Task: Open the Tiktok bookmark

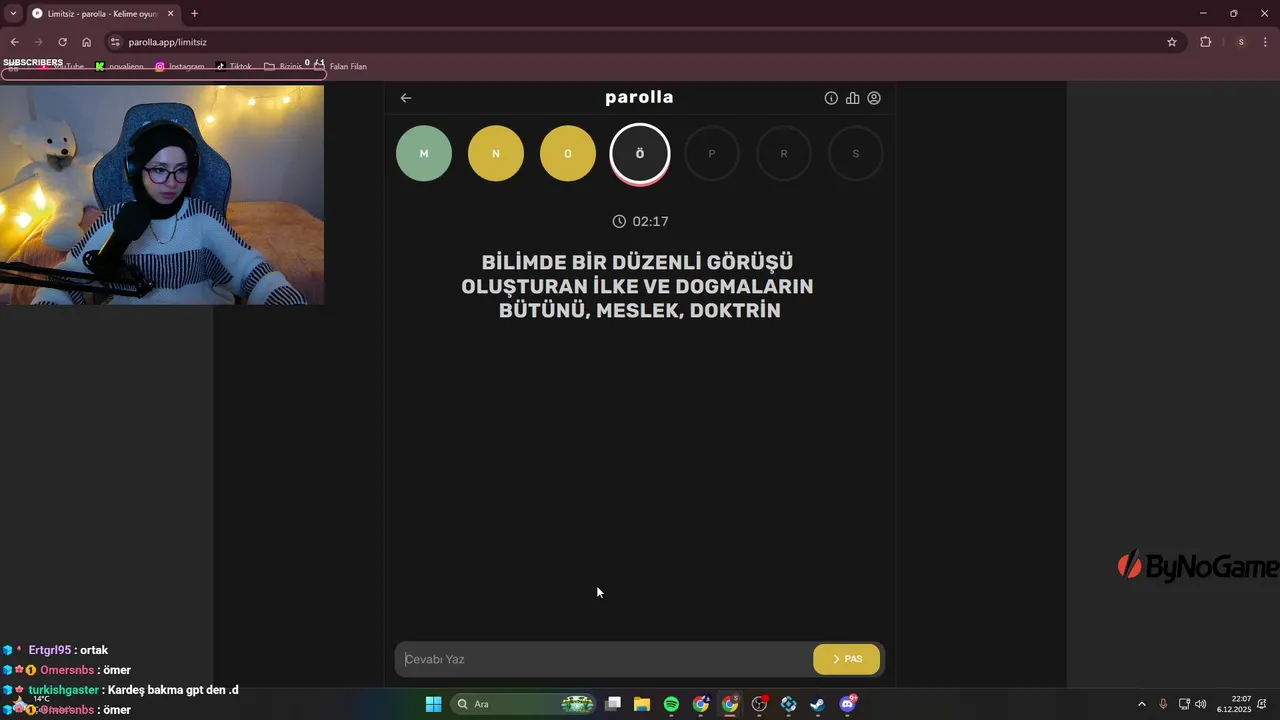Action: click(x=234, y=67)
